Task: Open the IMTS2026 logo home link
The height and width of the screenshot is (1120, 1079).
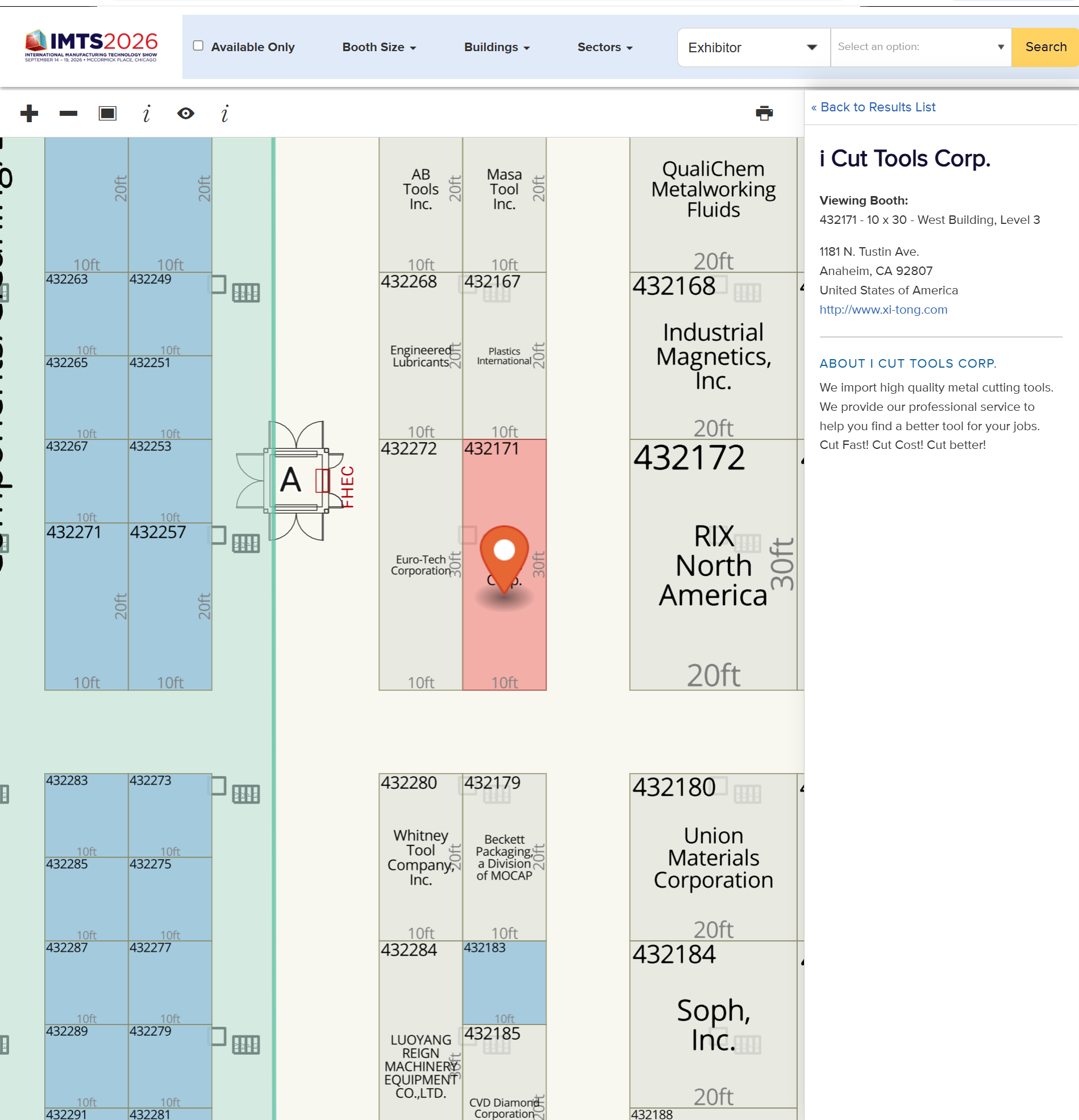Action: click(x=91, y=45)
